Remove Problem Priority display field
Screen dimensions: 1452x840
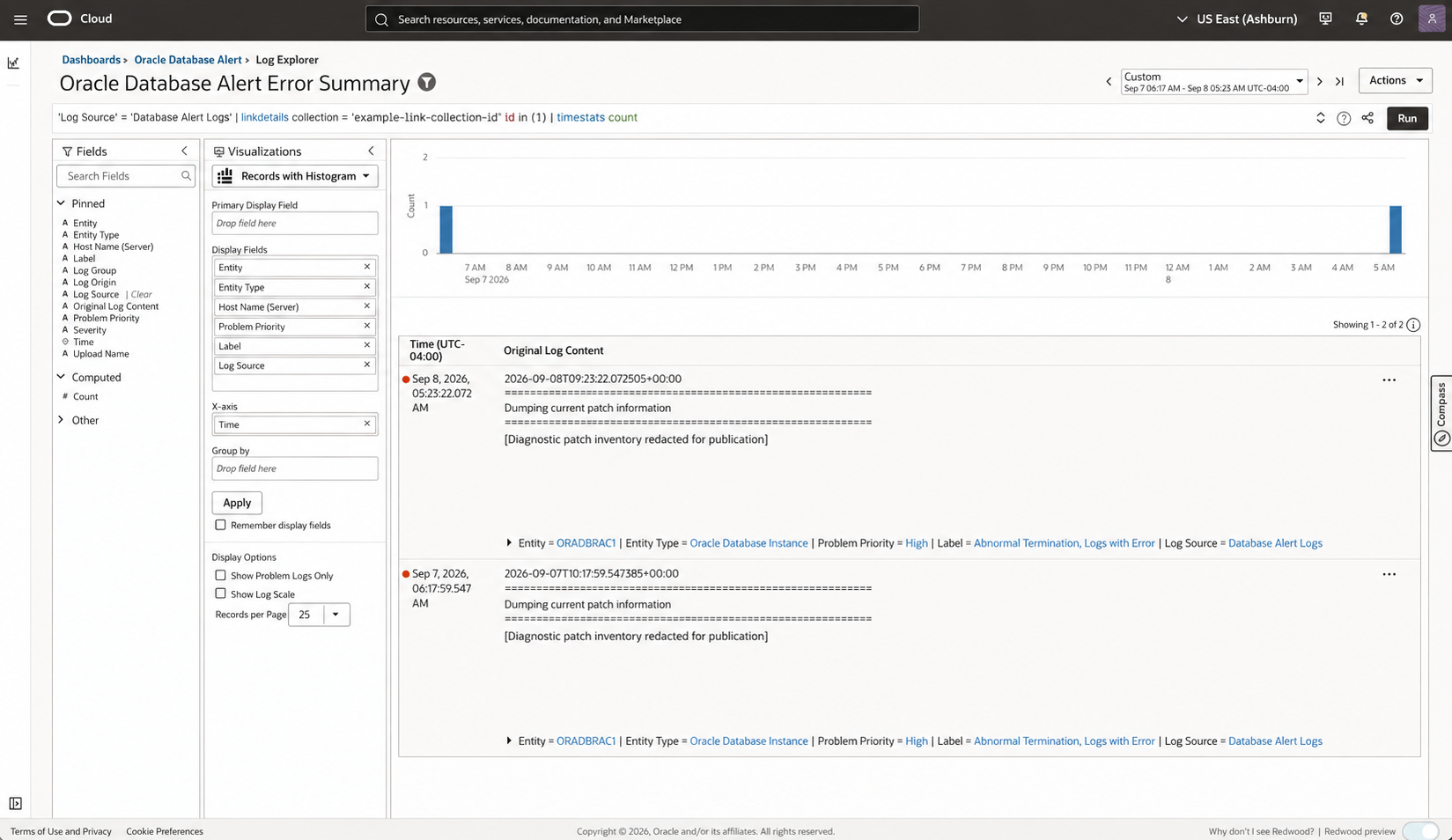(367, 326)
